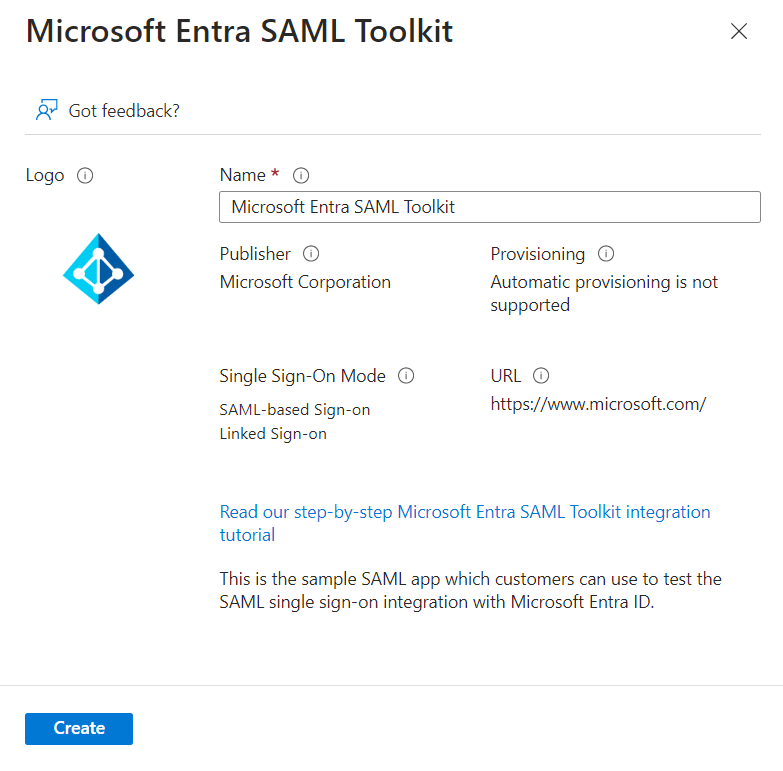This screenshot has width=783, height=771.
Task: Click into the Name text field
Action: (489, 207)
